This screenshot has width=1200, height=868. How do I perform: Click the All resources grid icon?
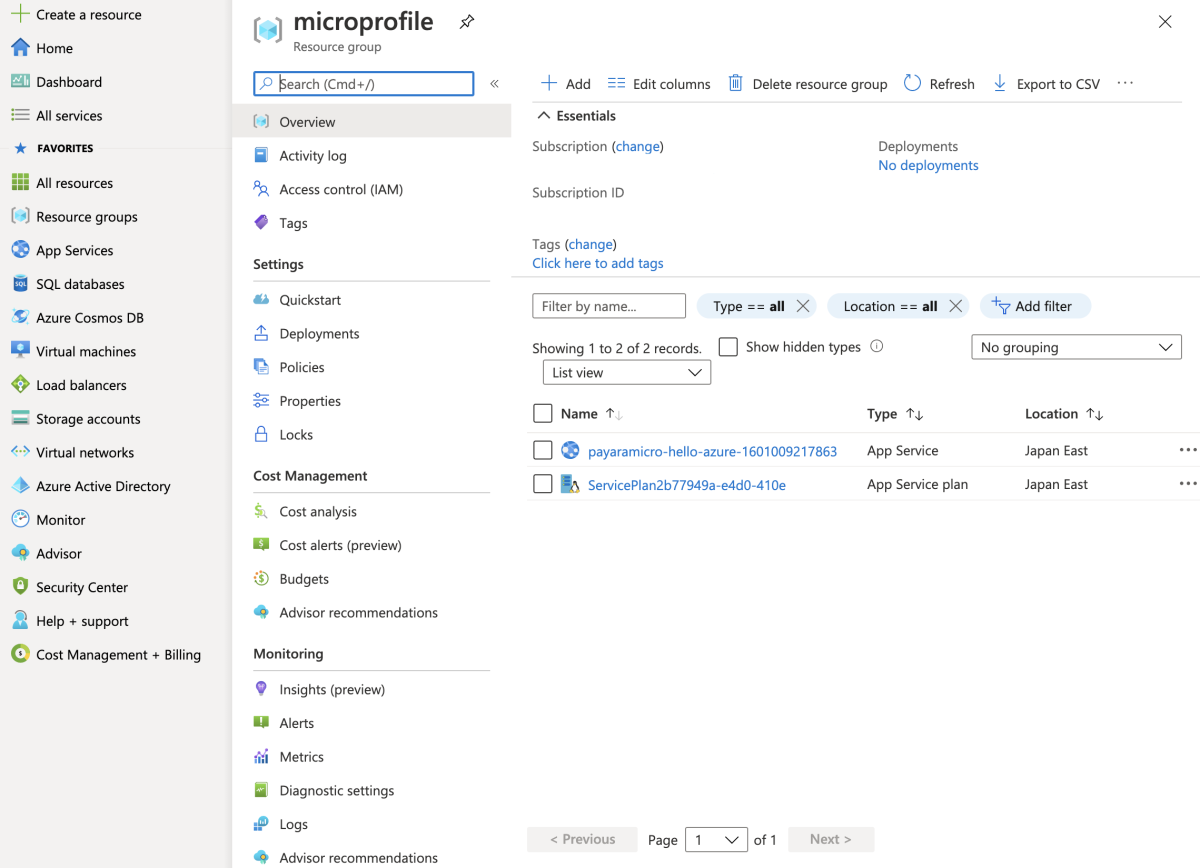[x=20, y=183]
